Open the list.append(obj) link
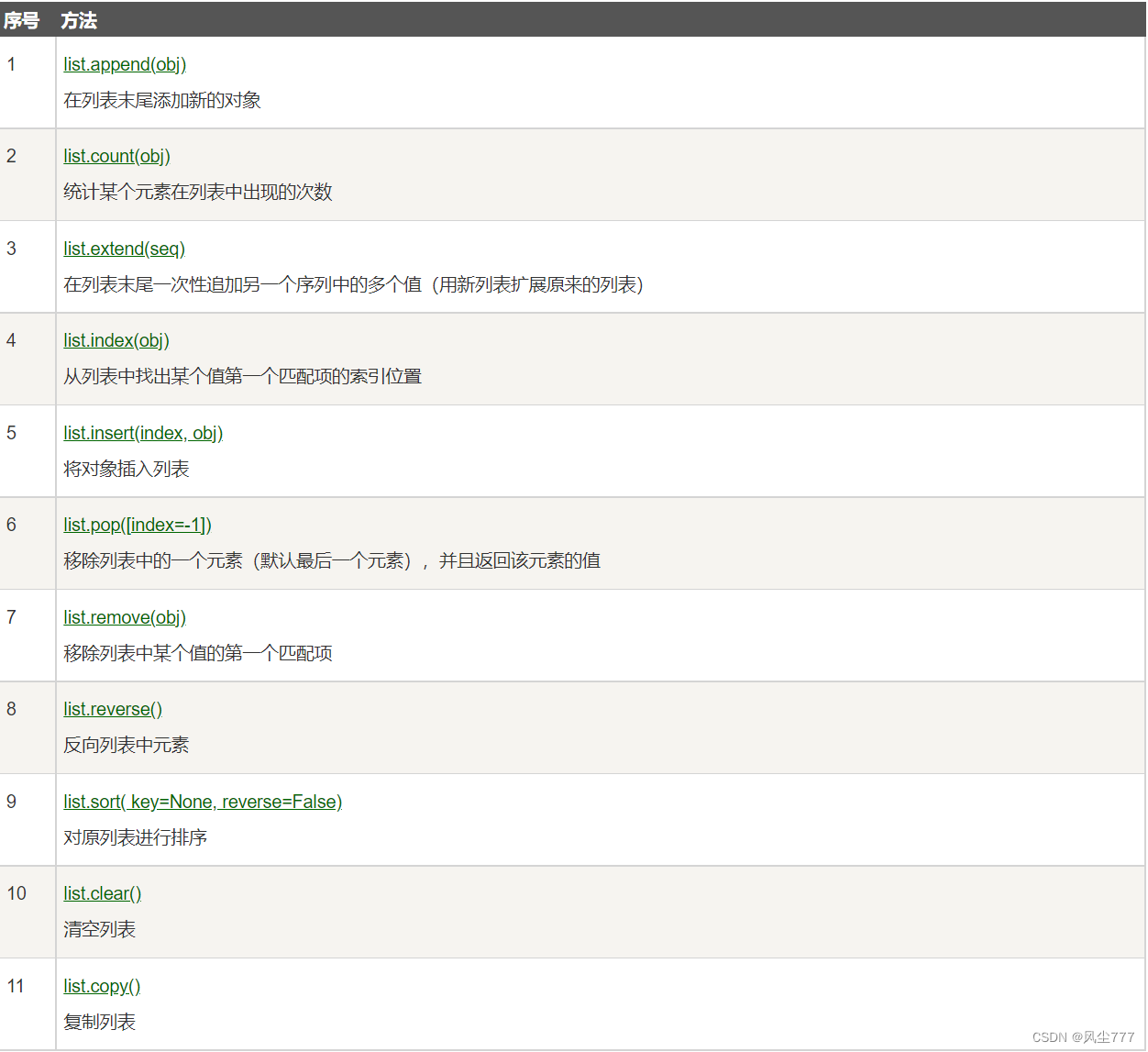The image size is (1148, 1052). (x=125, y=65)
